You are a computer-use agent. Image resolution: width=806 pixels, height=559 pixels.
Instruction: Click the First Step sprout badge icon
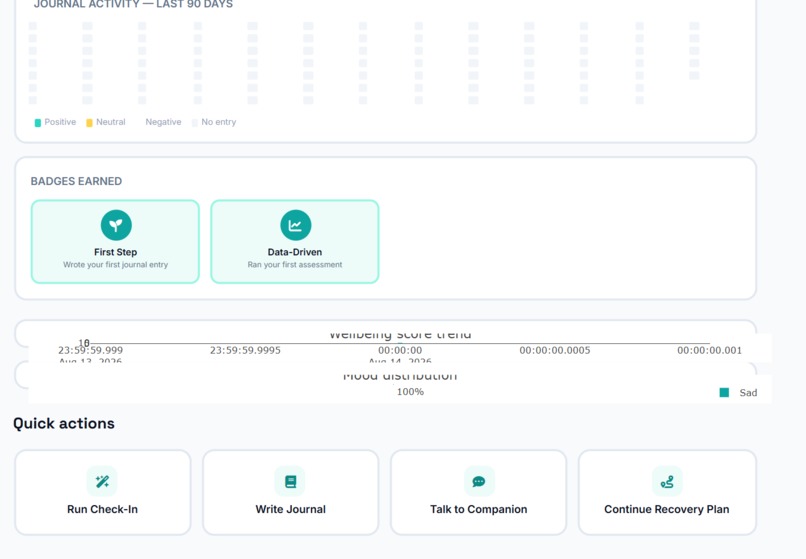(x=116, y=225)
